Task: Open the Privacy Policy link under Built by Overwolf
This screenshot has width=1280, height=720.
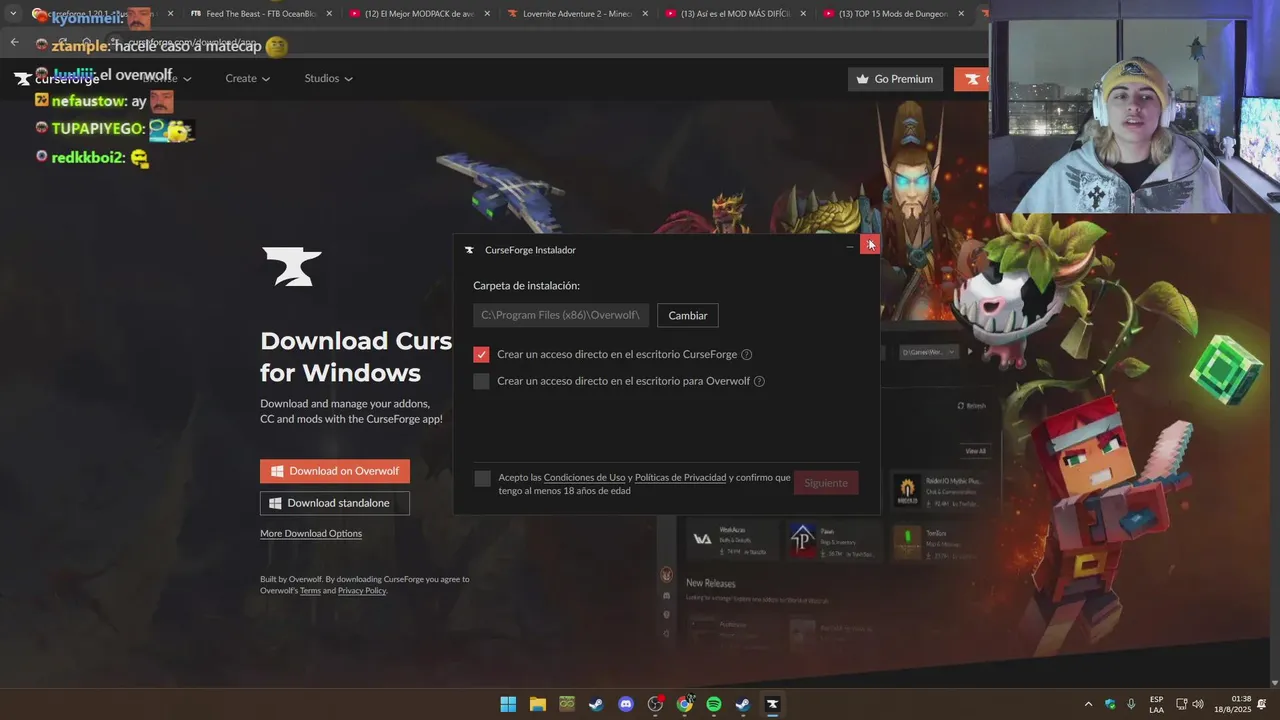Action: click(362, 591)
